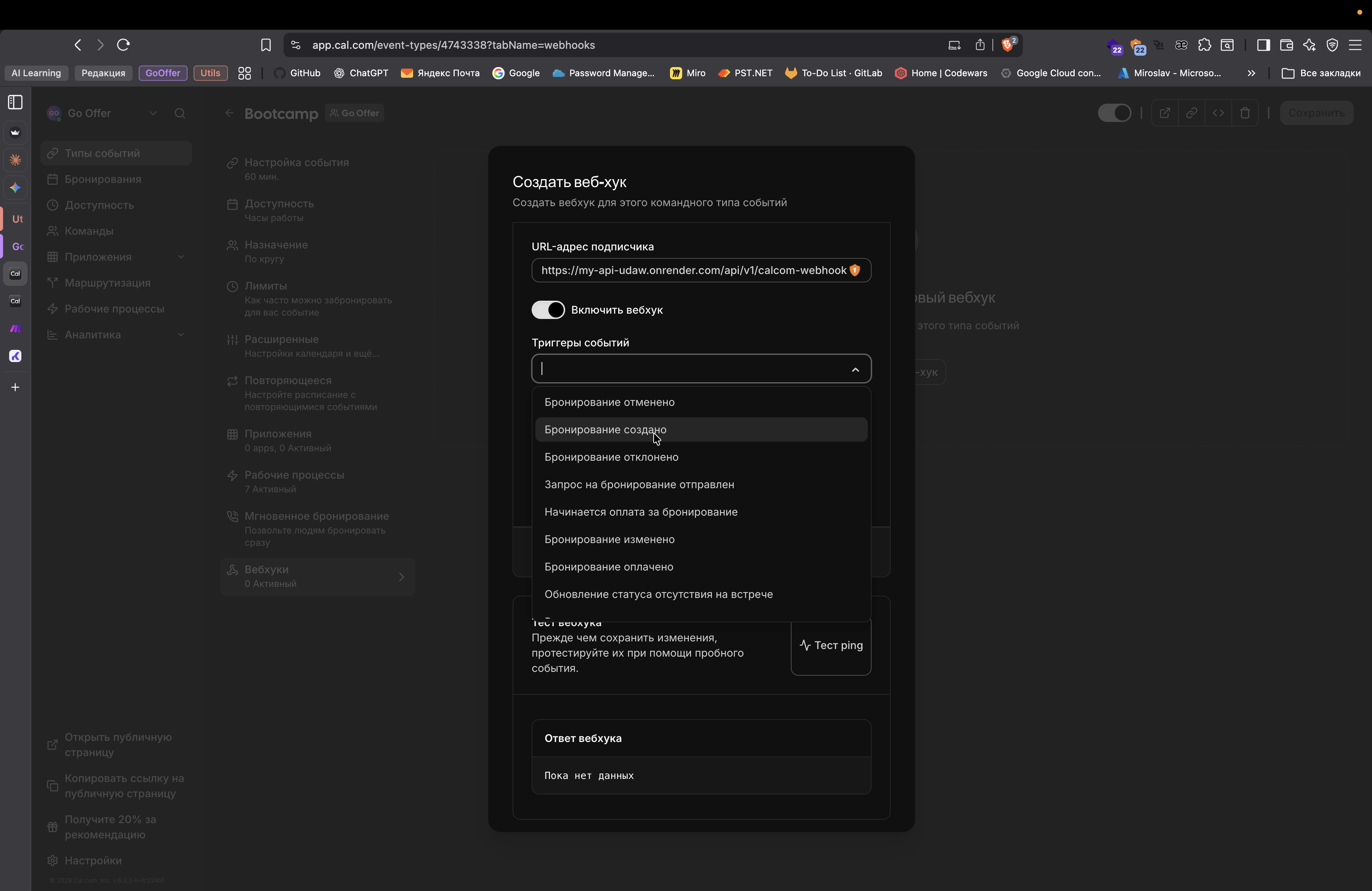1372x891 pixels.
Task: Click the delete trash icon in header
Action: [1245, 113]
